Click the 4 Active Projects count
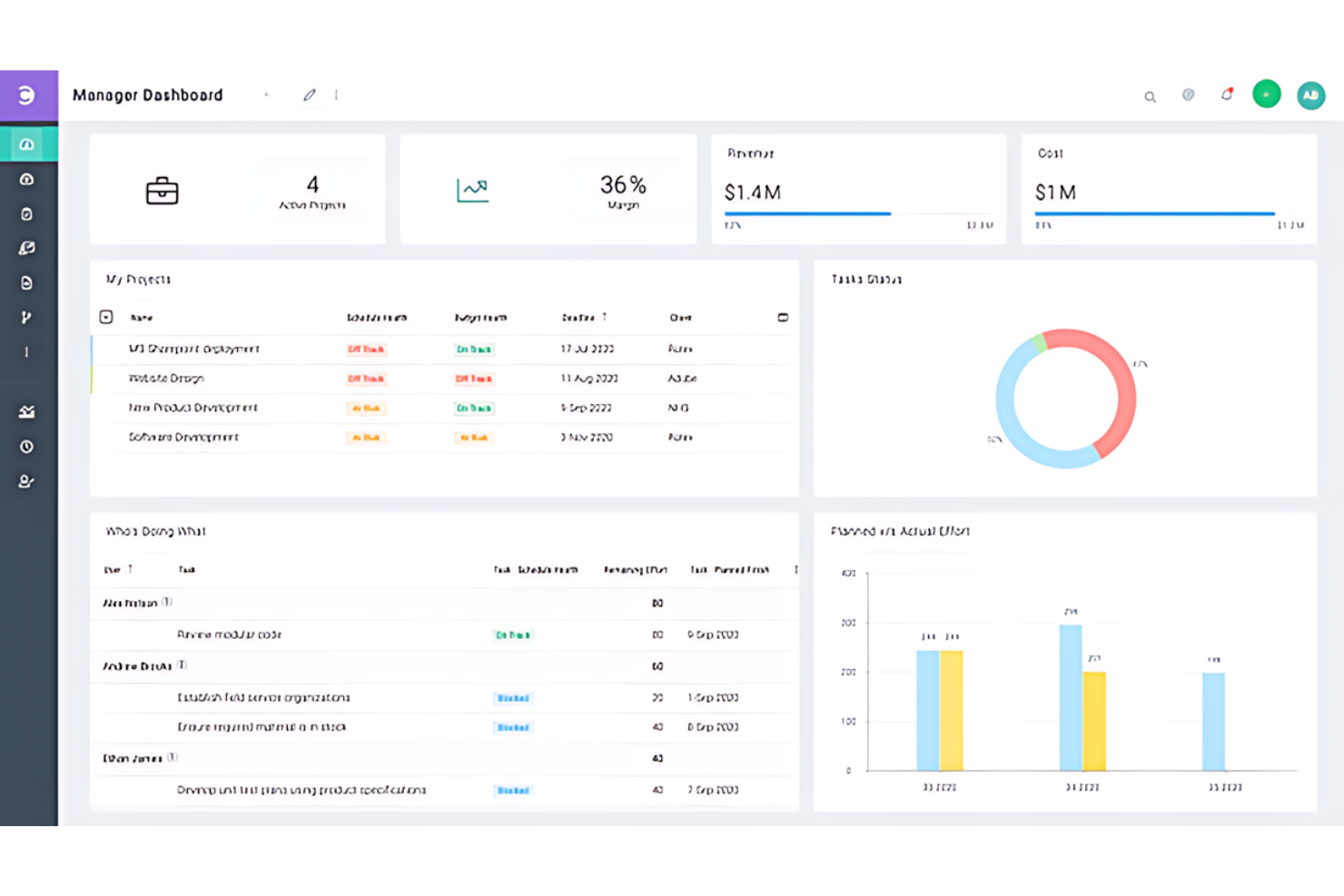 tap(312, 185)
